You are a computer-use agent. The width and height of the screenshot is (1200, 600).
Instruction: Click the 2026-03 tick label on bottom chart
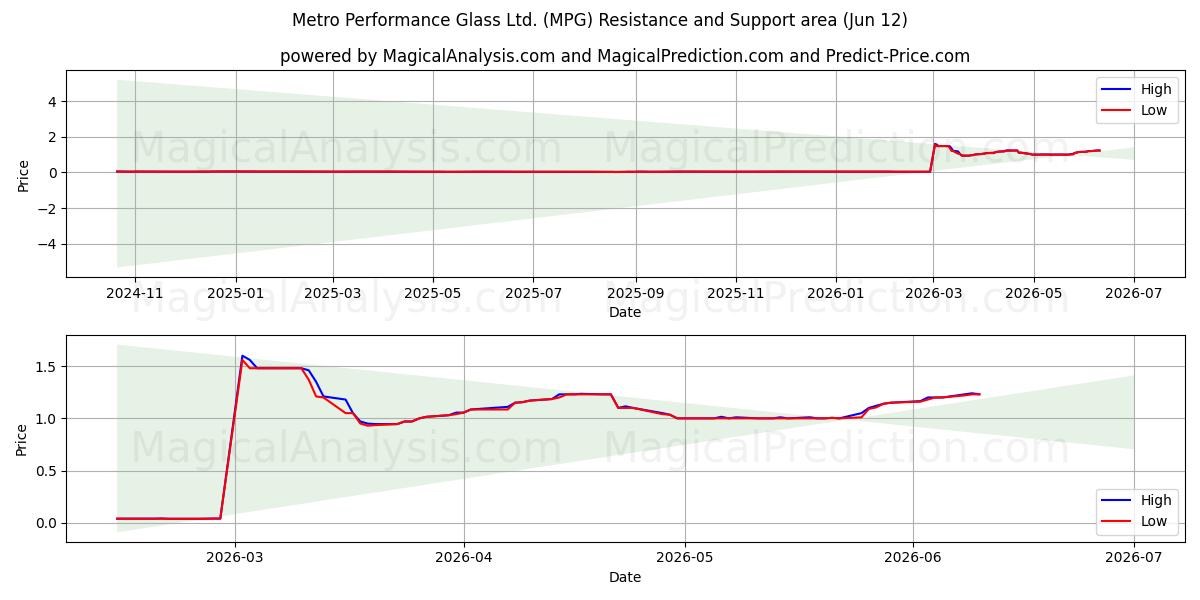point(235,558)
